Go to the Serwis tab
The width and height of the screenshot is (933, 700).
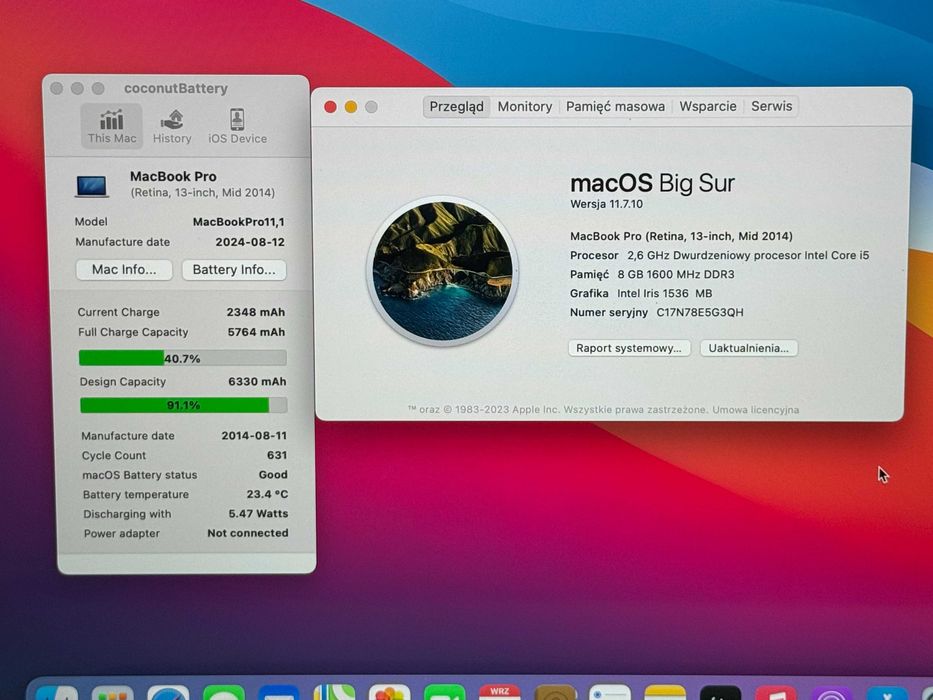coord(771,107)
